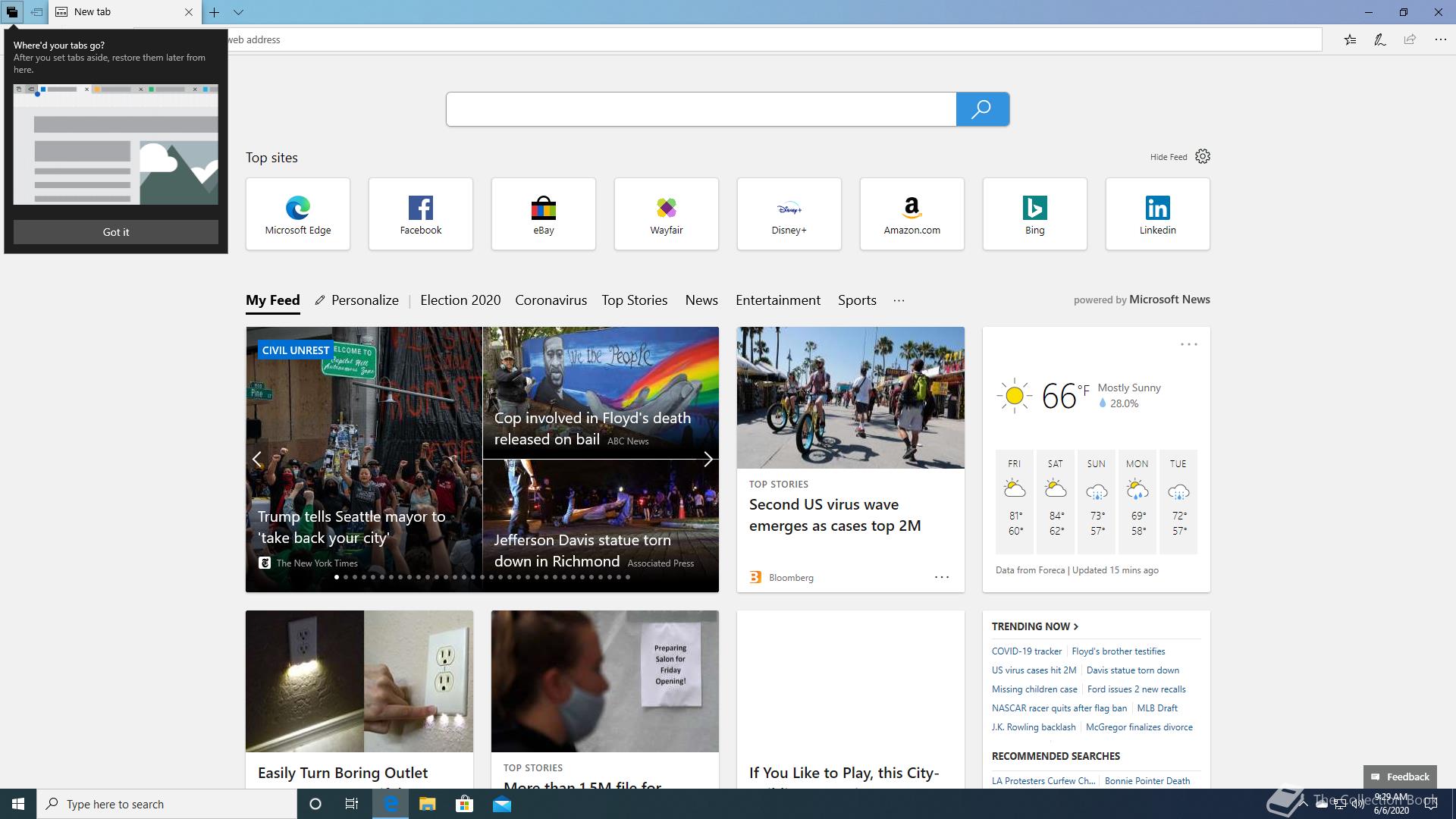
Task: Open Favorites hub star icon
Action: pos(1350,39)
